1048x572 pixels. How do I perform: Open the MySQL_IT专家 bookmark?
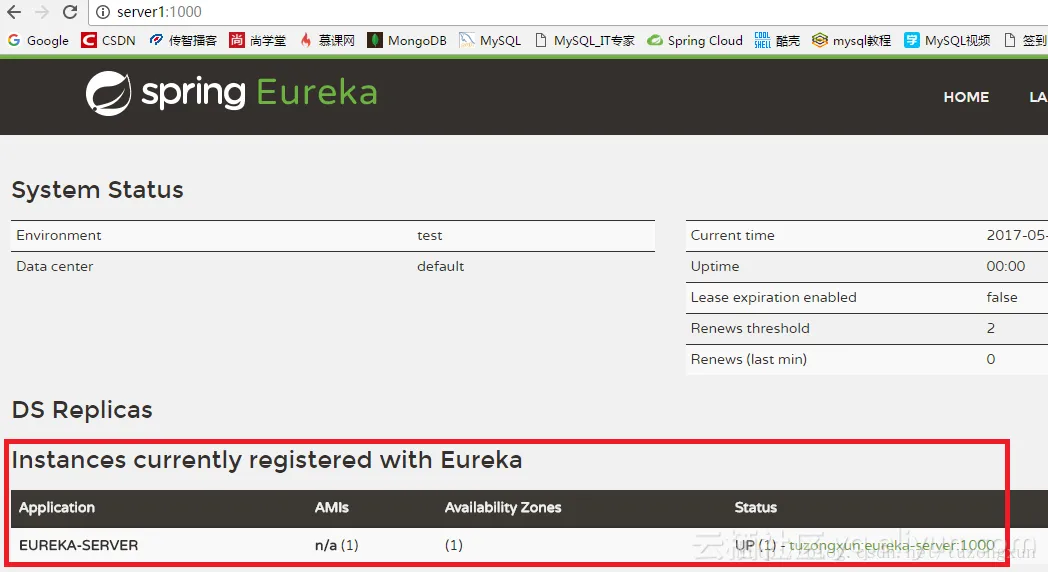(x=585, y=41)
